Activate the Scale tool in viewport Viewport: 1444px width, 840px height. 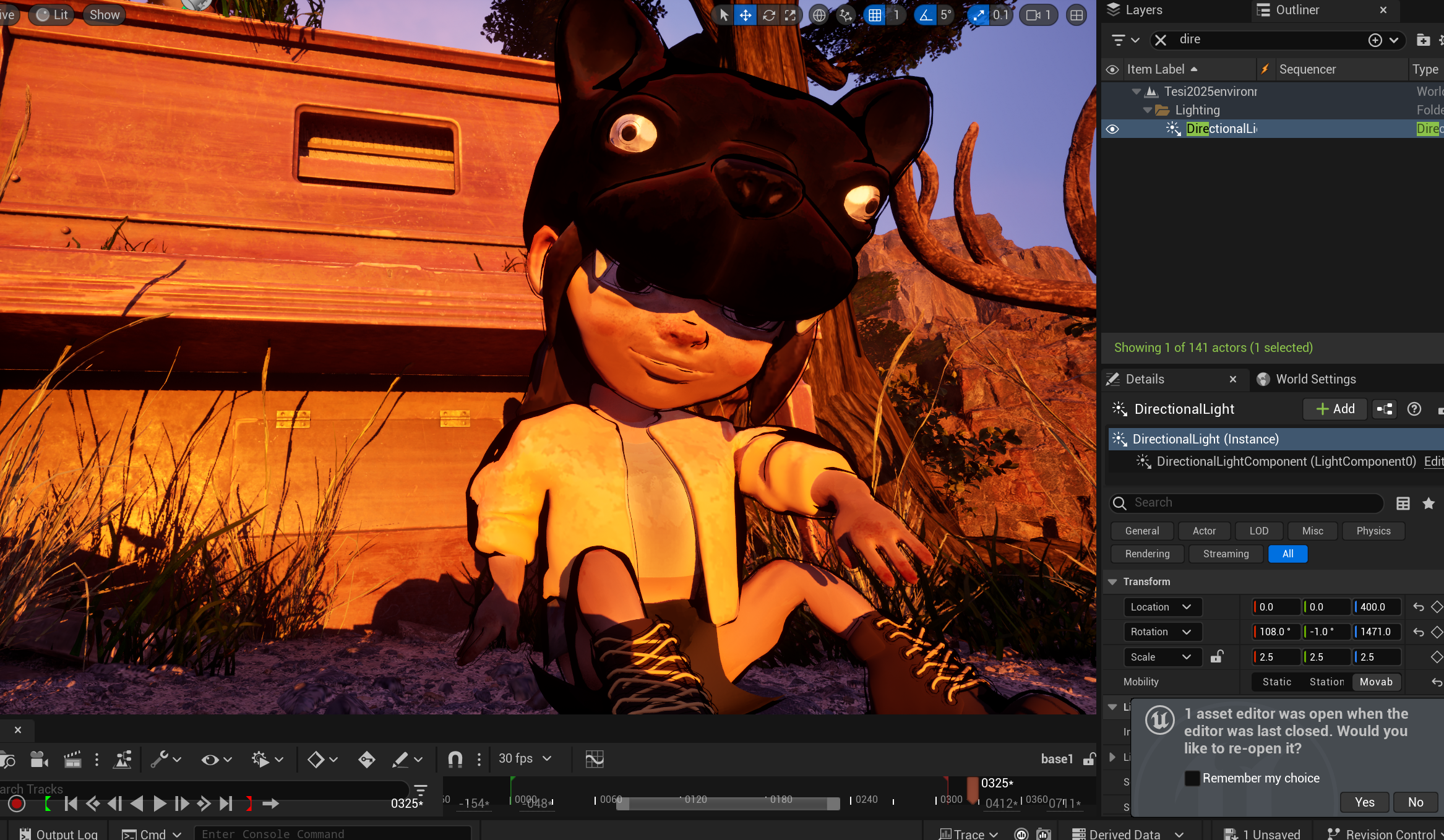(x=790, y=15)
